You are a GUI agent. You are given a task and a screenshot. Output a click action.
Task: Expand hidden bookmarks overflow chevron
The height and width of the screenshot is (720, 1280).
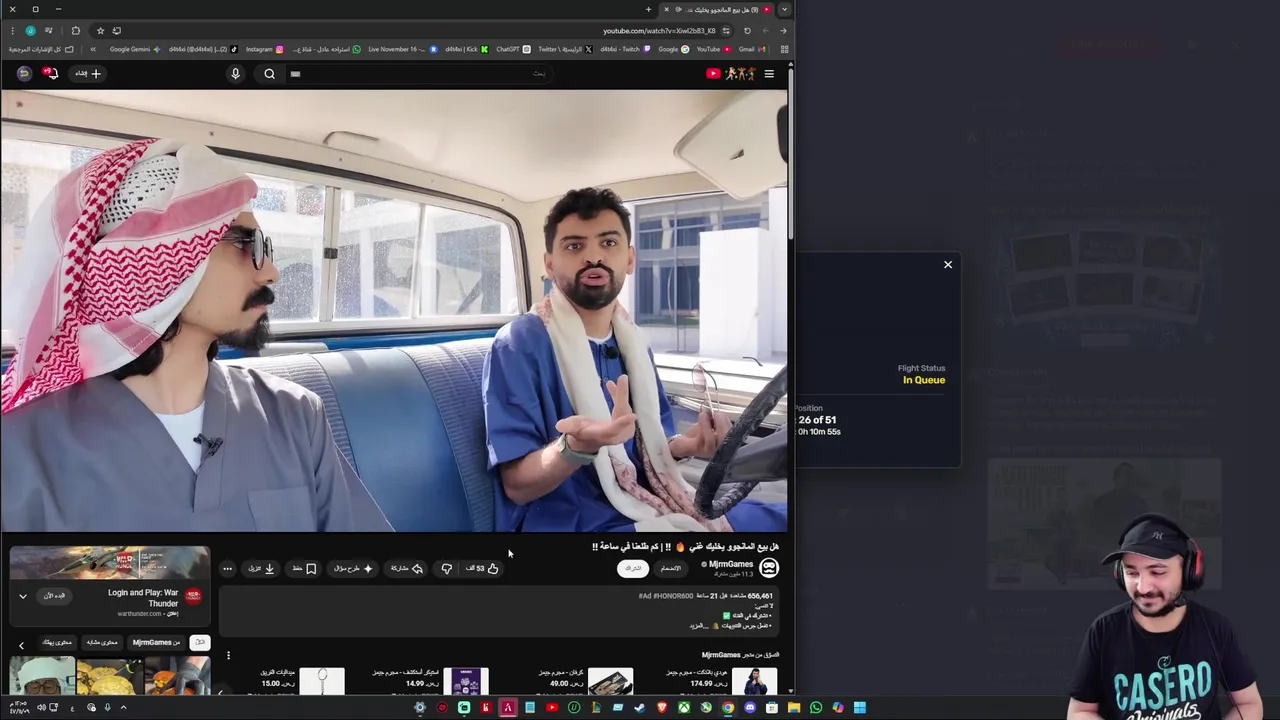[93, 49]
